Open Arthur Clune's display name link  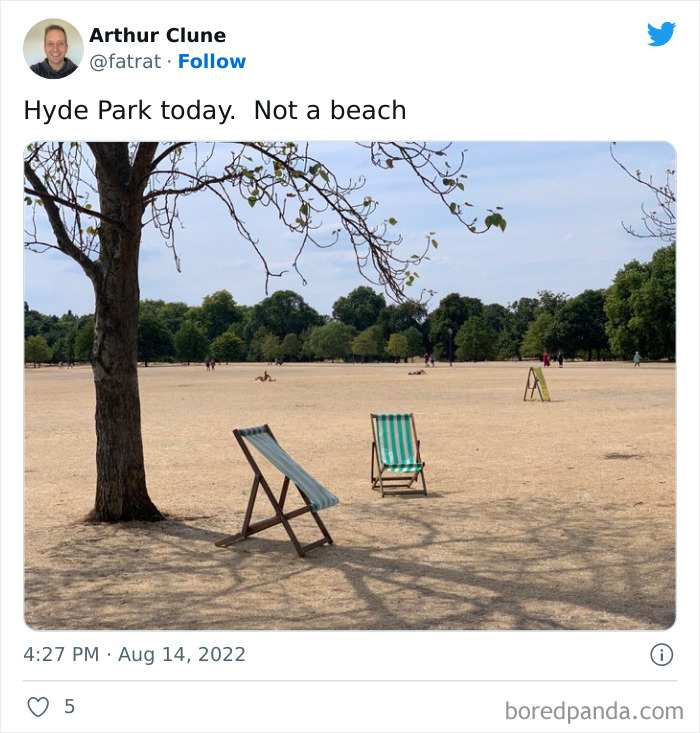click(x=158, y=35)
